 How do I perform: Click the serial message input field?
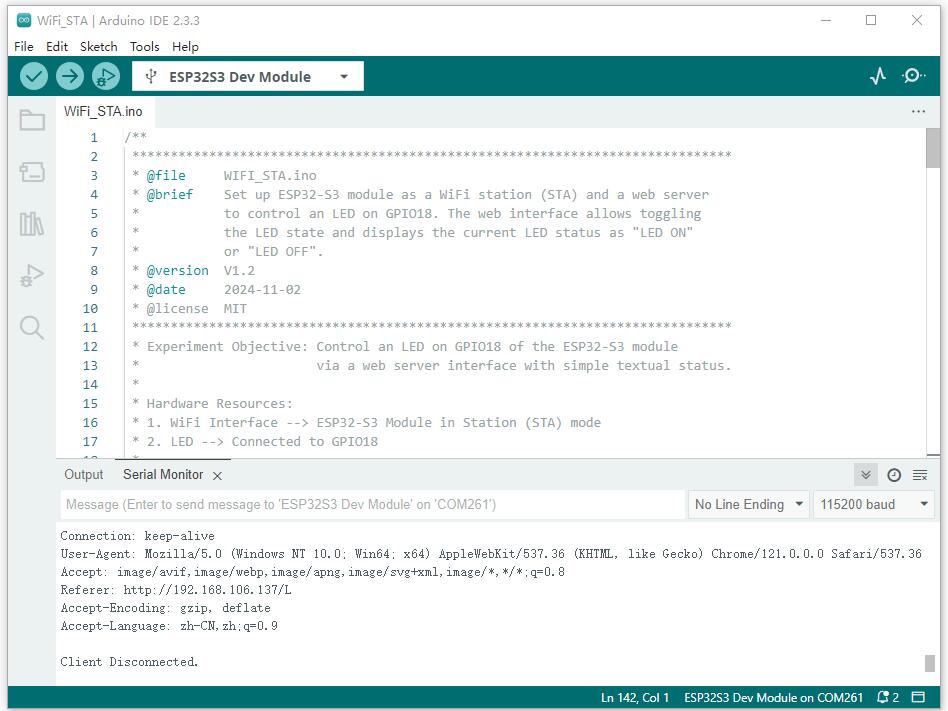[372, 504]
